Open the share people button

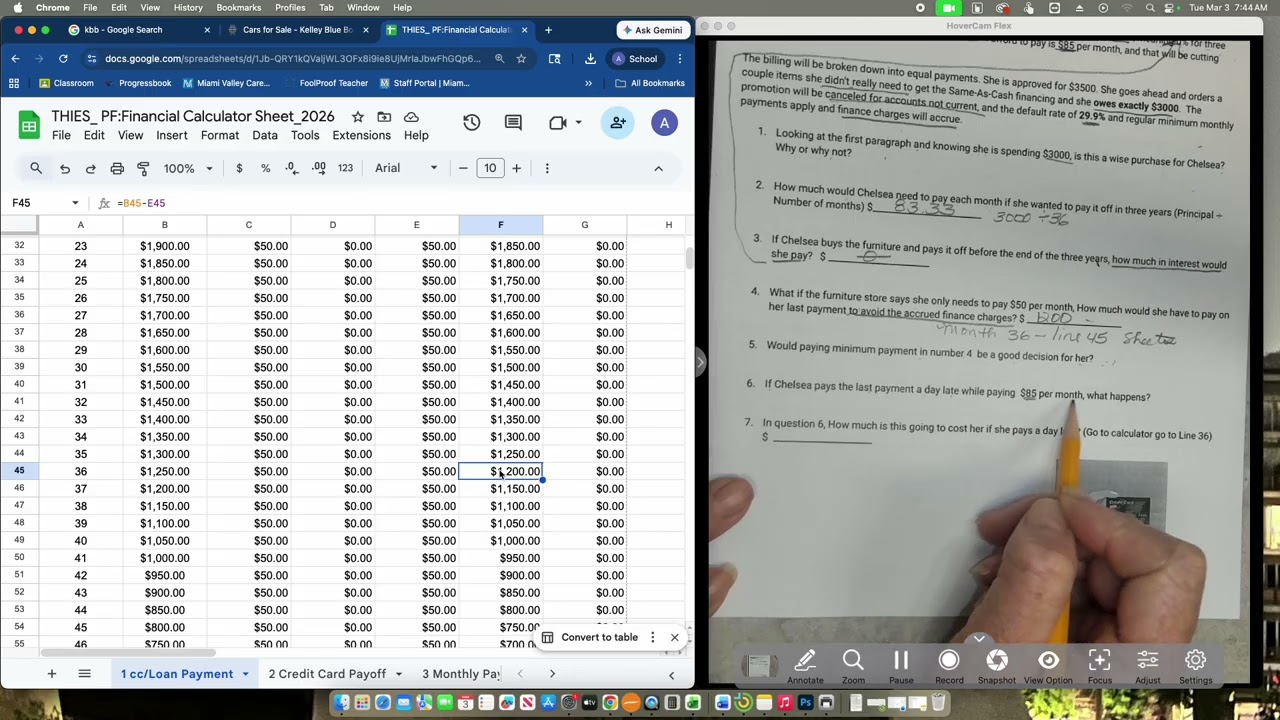(x=618, y=123)
